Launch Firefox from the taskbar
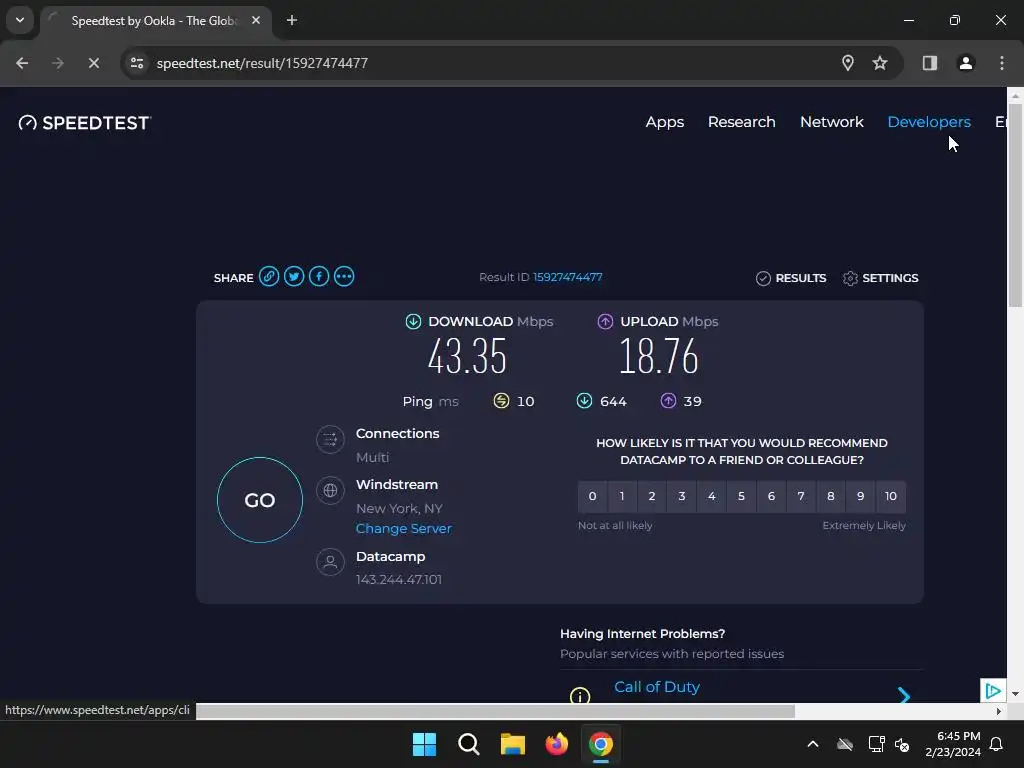 pos(556,744)
